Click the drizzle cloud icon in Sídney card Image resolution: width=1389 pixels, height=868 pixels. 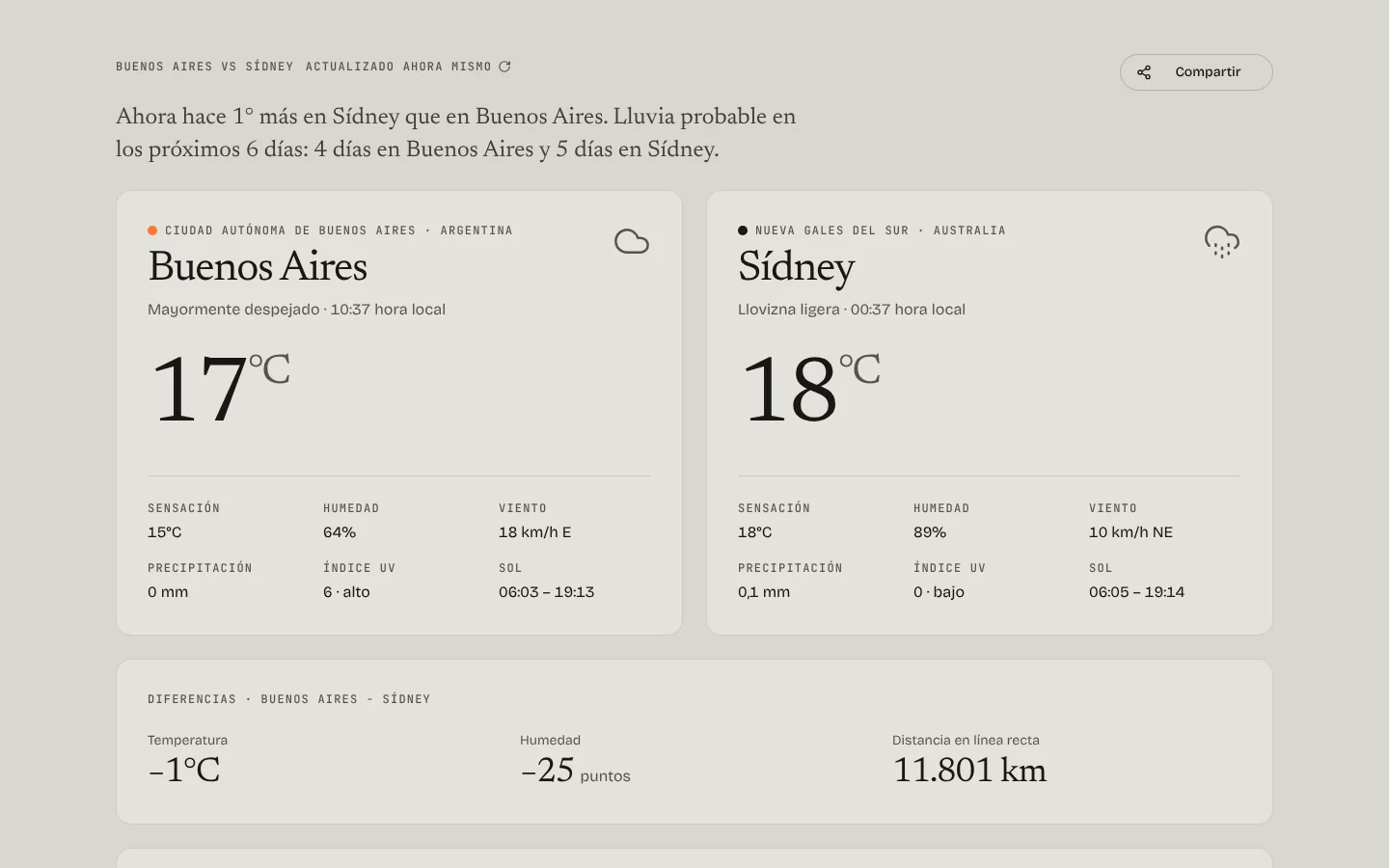1222,242
